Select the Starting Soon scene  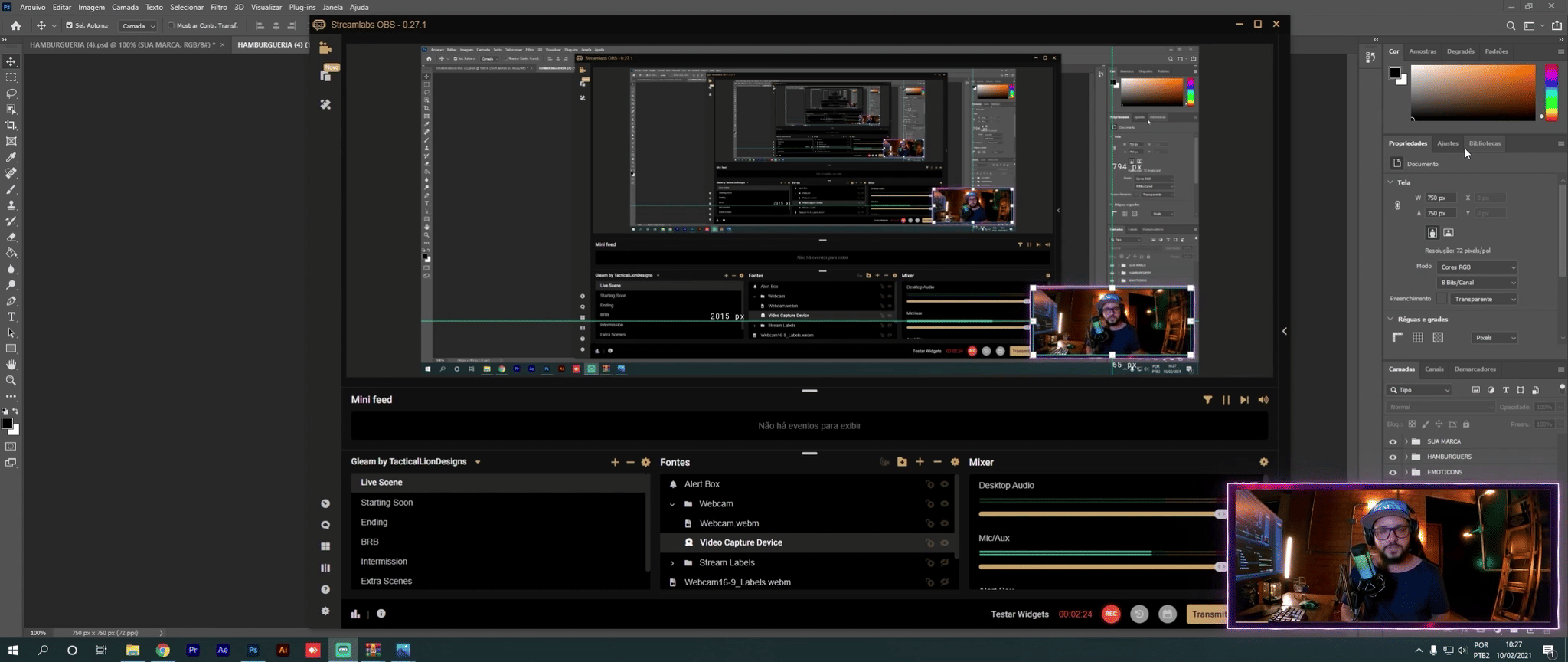coord(387,503)
